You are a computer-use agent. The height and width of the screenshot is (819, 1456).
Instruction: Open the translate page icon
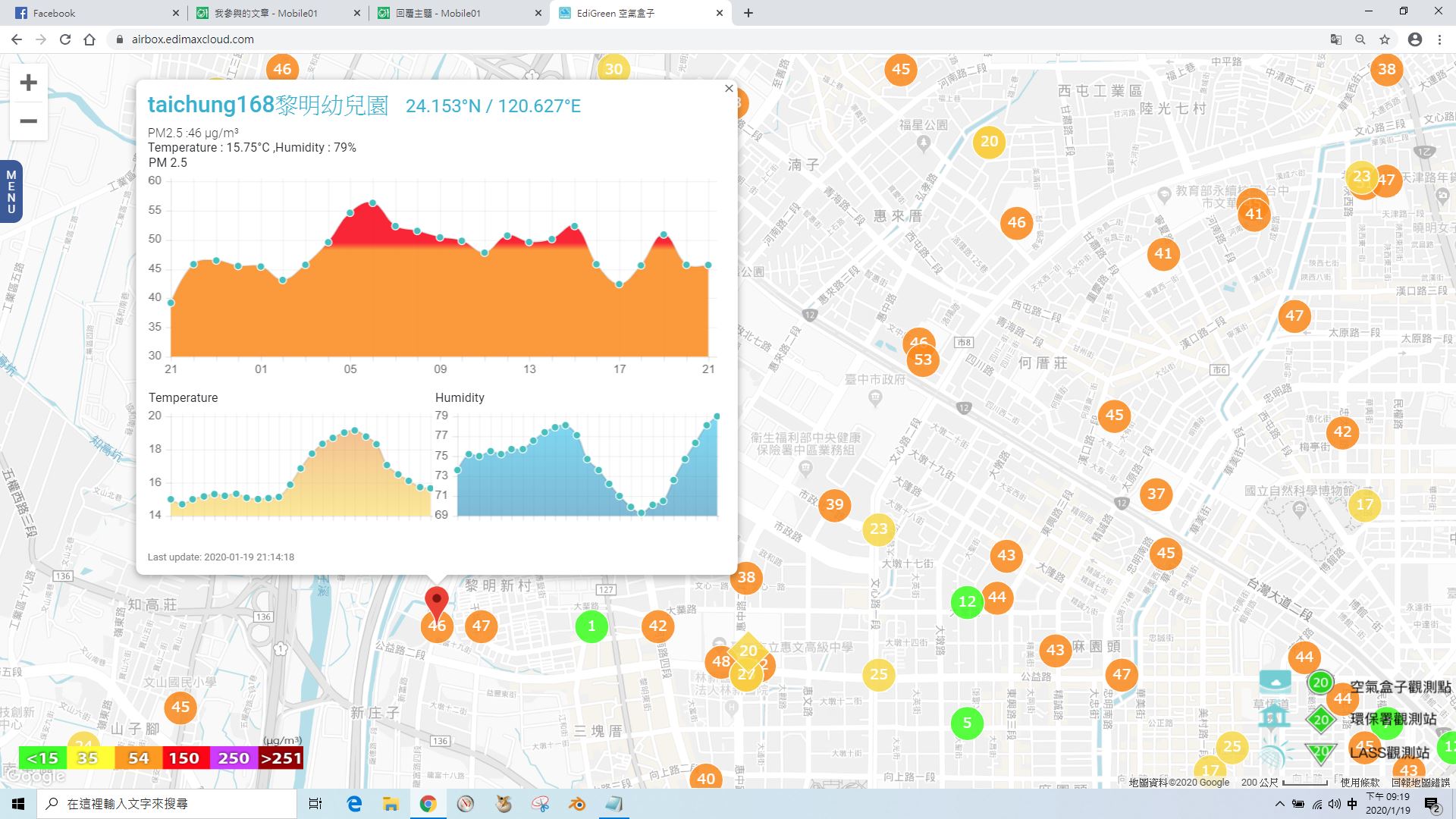point(1336,39)
